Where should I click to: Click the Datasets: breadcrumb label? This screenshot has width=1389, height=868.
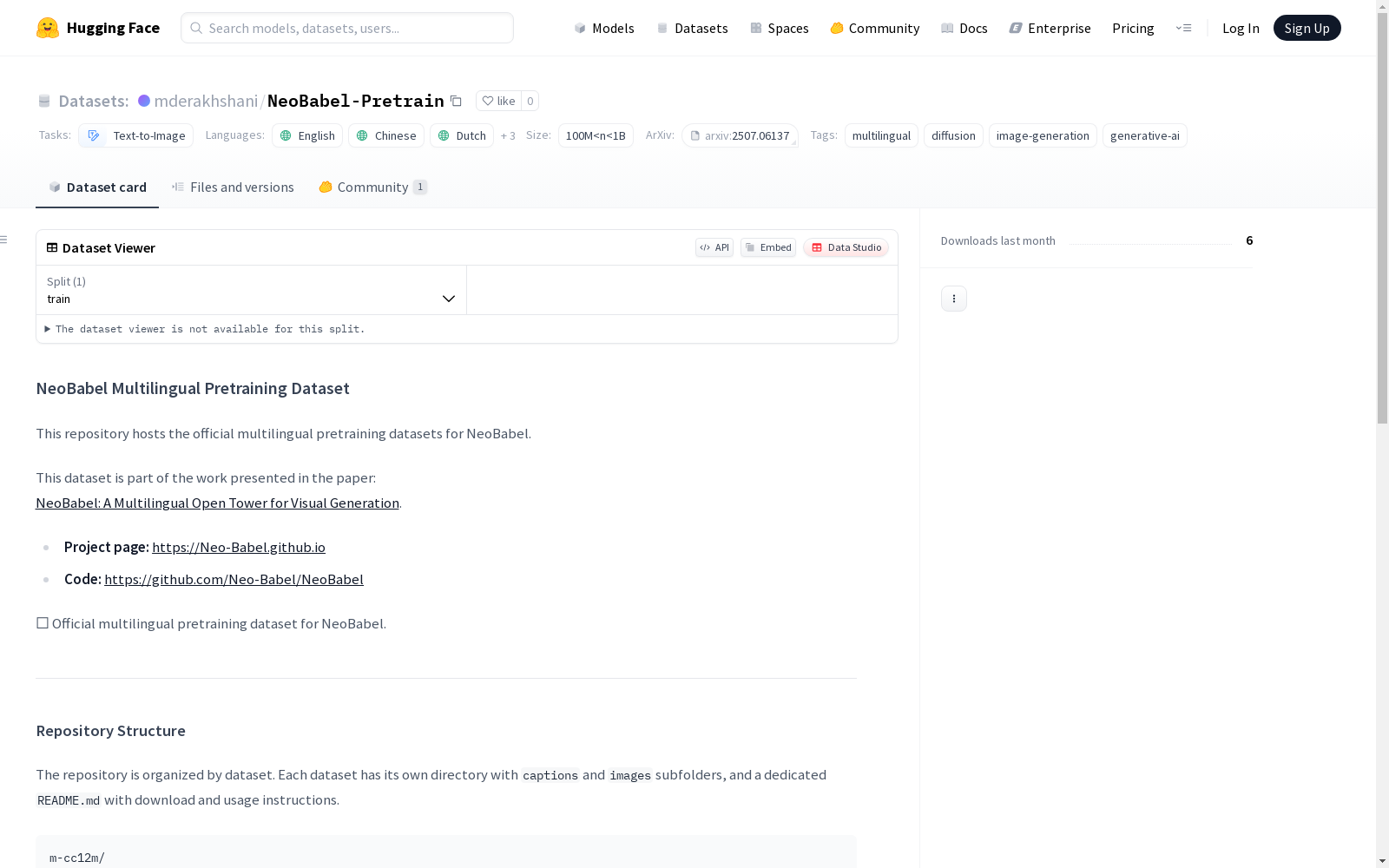point(94,101)
